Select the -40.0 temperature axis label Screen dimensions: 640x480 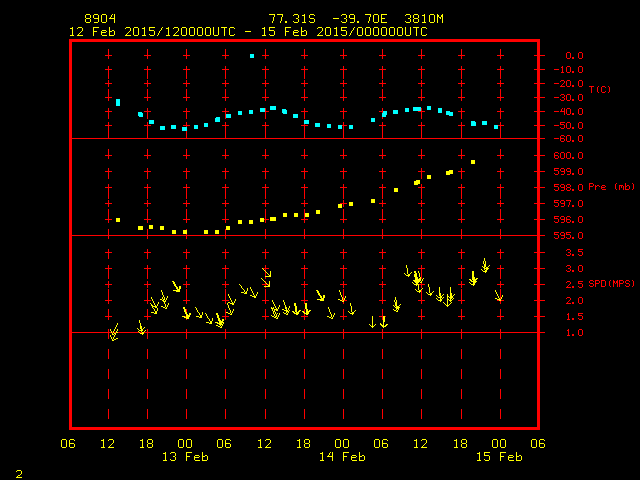[569, 112]
